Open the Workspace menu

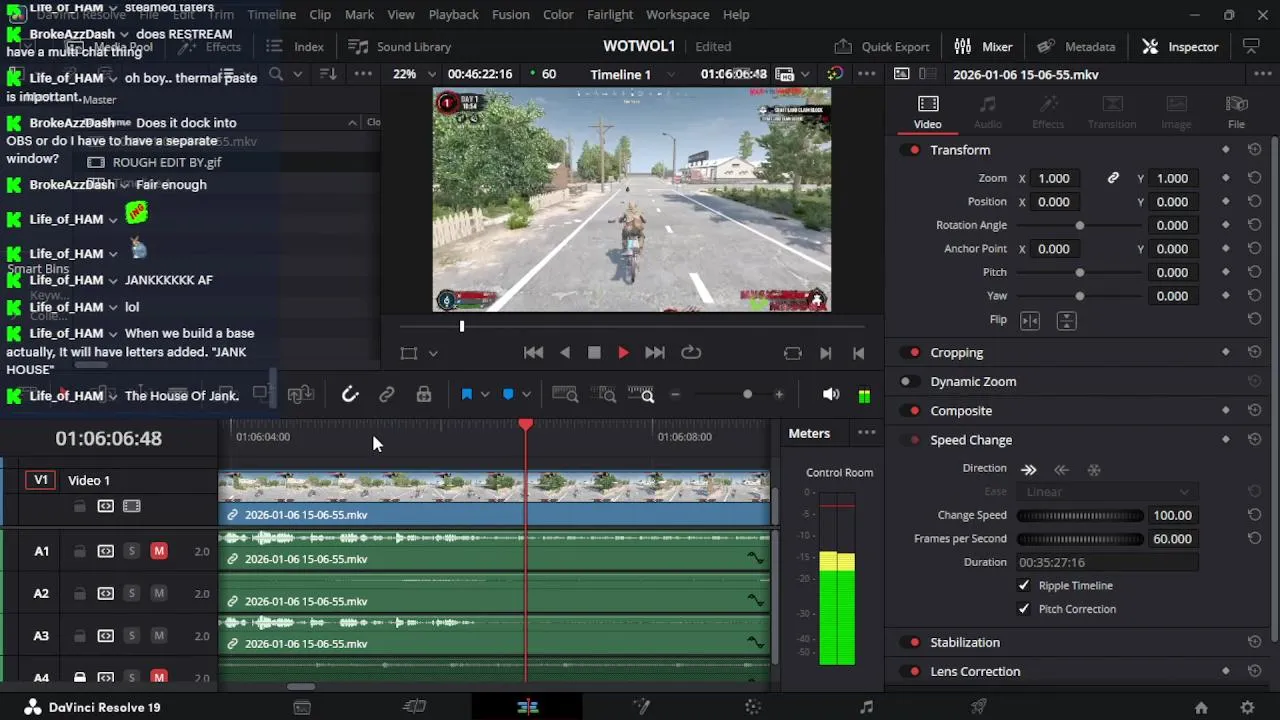pyautogui.click(x=677, y=15)
